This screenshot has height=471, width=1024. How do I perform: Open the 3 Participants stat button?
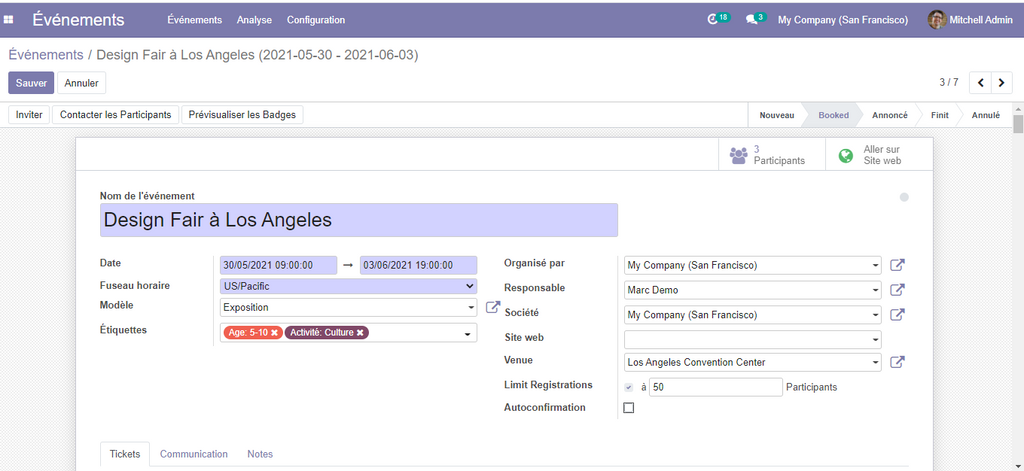point(772,155)
